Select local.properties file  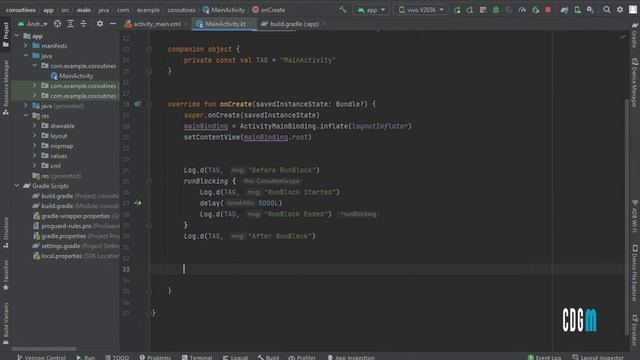point(76,256)
